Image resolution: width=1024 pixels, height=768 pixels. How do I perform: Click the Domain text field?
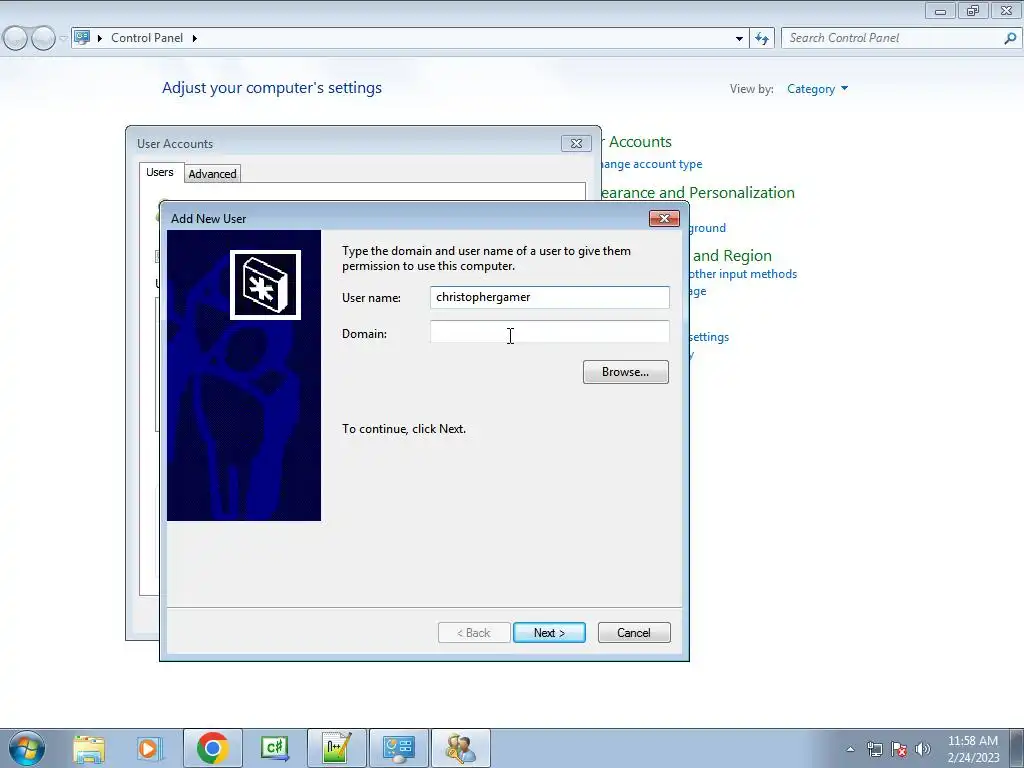point(549,332)
